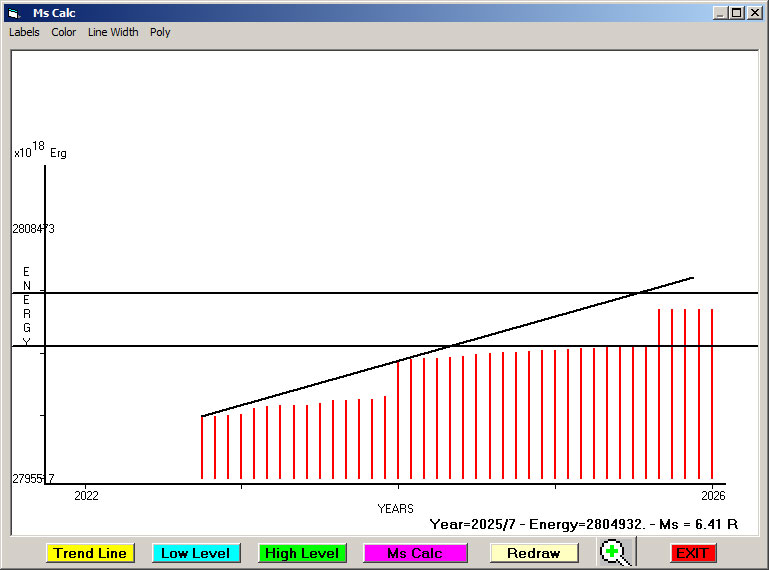
Task: Maximize the Ms Calc window
Action: click(737, 13)
